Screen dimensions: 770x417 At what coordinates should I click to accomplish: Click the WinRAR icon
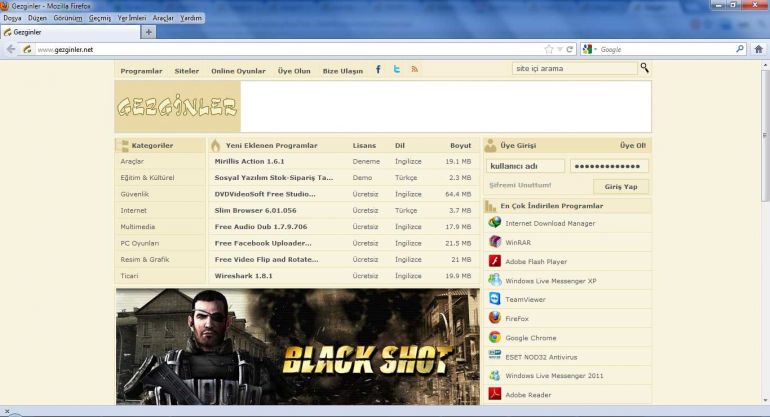click(495, 242)
